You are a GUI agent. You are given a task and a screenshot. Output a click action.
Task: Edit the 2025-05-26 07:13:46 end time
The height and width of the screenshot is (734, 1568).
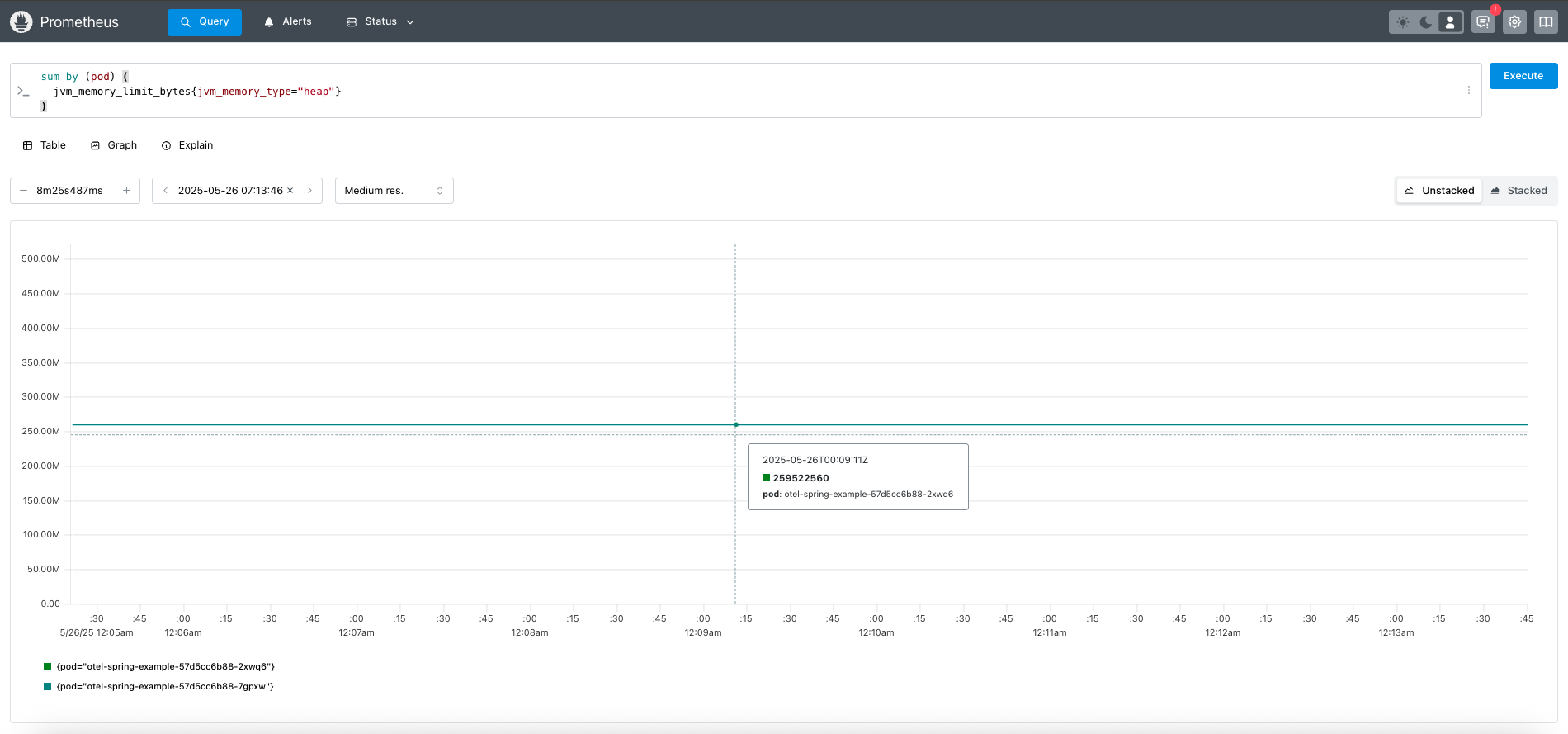[230, 191]
